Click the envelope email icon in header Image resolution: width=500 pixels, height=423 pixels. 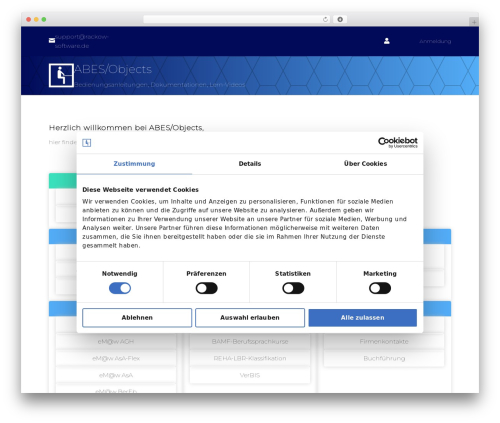[x=52, y=40]
